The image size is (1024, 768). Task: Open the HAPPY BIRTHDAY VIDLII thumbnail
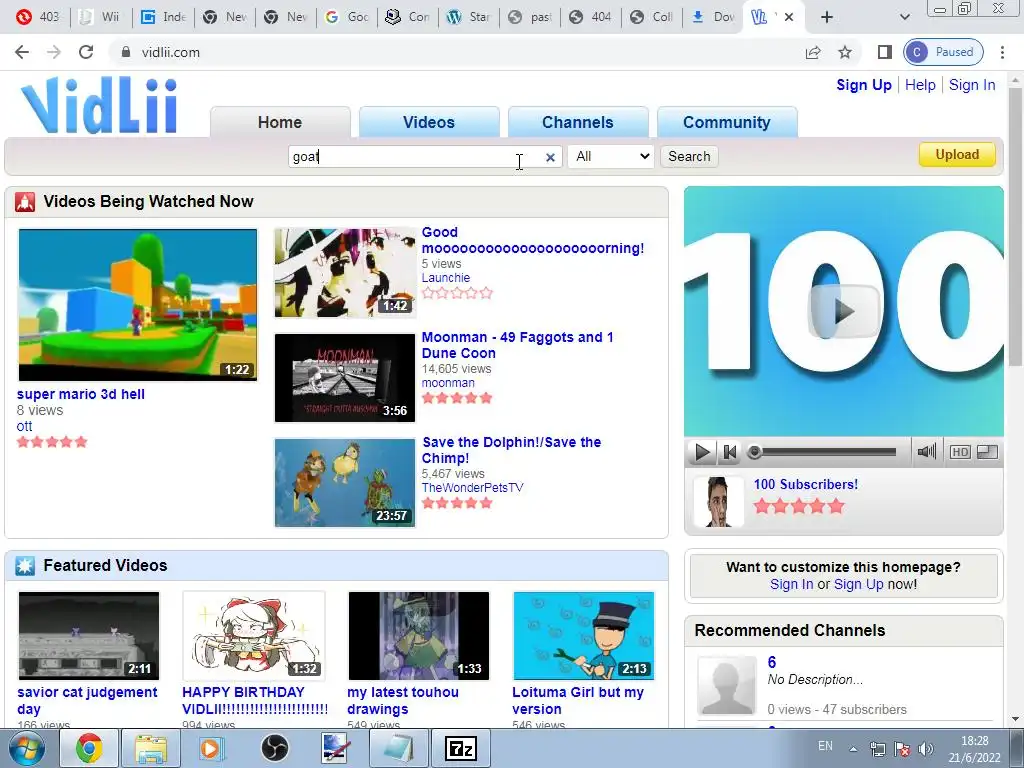click(x=253, y=636)
